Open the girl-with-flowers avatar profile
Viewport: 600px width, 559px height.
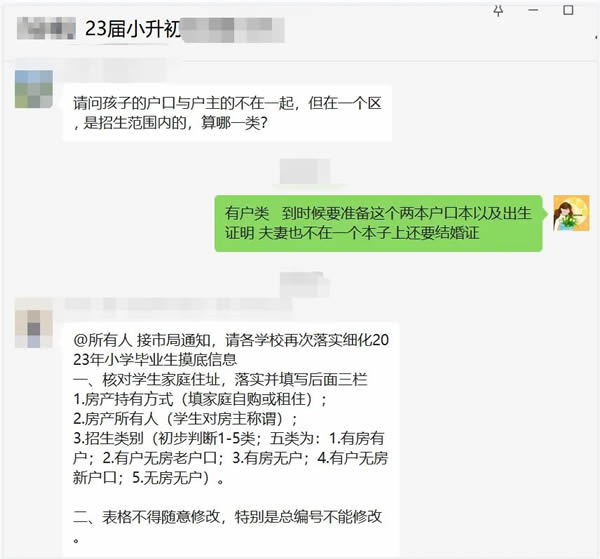click(x=571, y=213)
